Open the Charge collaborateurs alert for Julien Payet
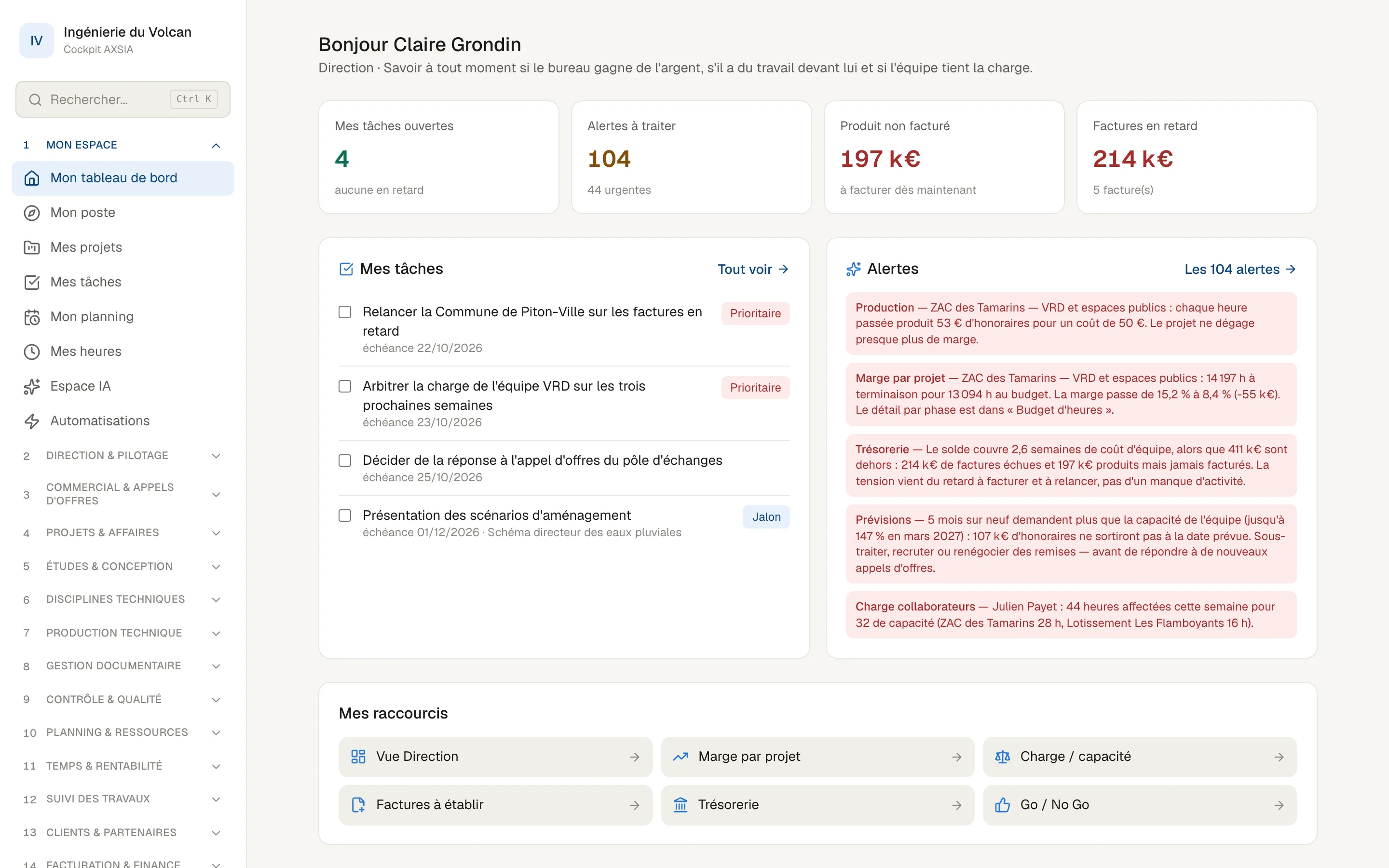This screenshot has width=1389, height=868. tap(1071, 615)
